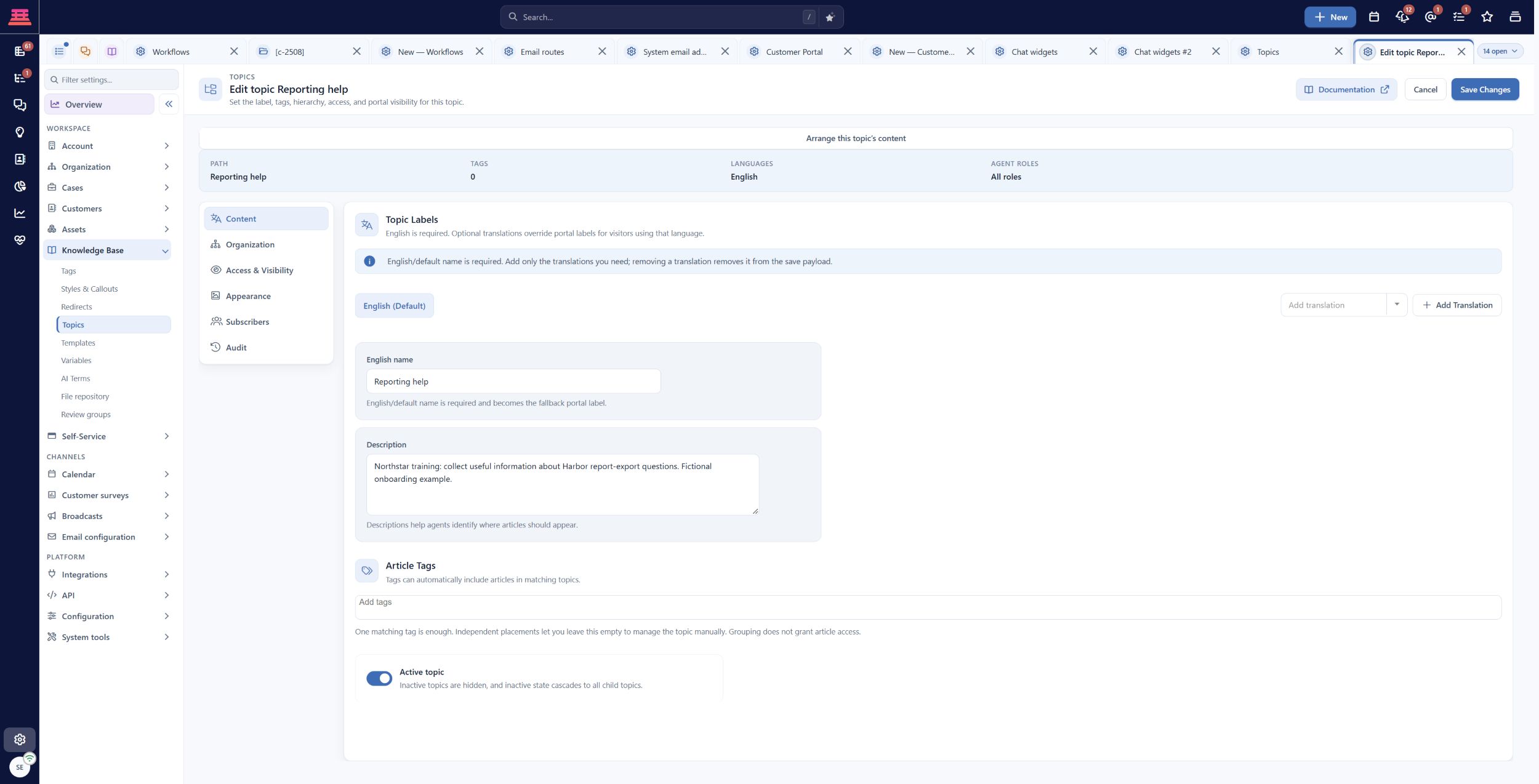The height and width of the screenshot is (784, 1539).
Task: Open the Appearance section
Action: coord(266,296)
